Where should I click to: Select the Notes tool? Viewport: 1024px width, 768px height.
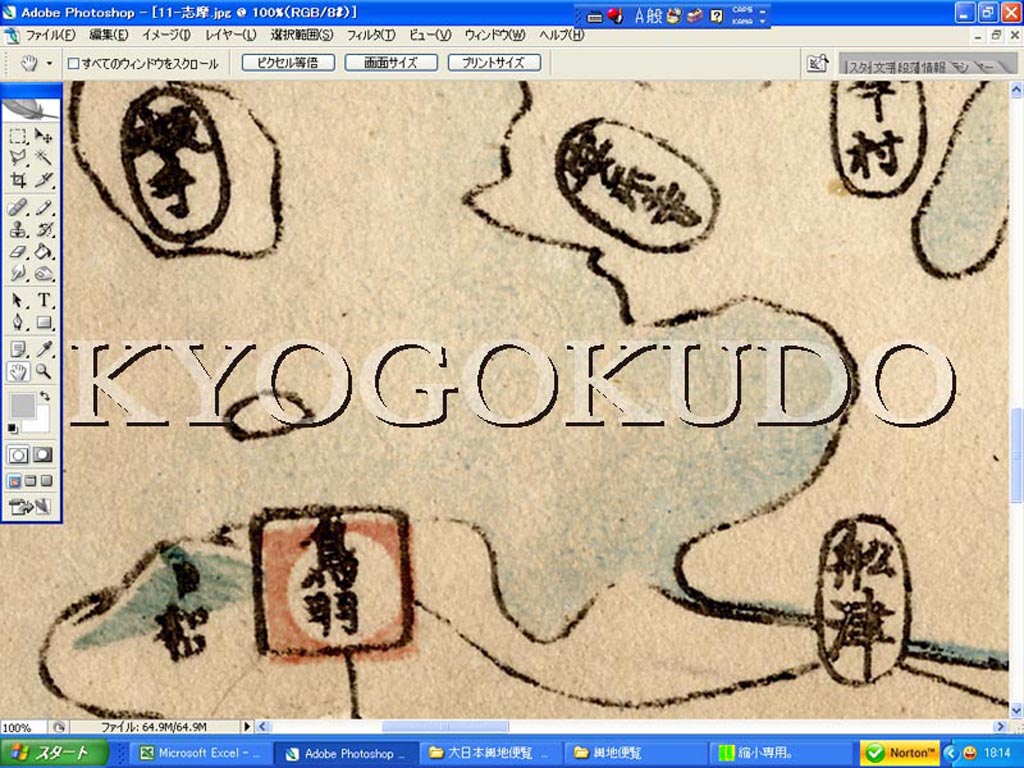(x=18, y=349)
